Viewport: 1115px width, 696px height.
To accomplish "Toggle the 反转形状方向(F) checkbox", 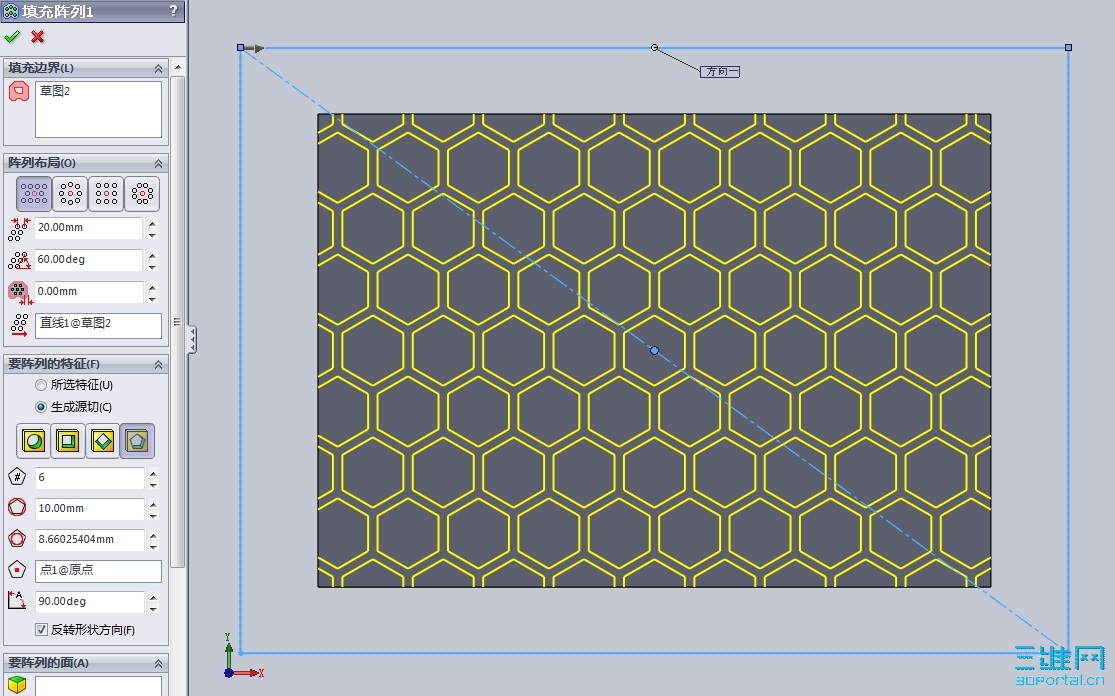I will (41, 629).
